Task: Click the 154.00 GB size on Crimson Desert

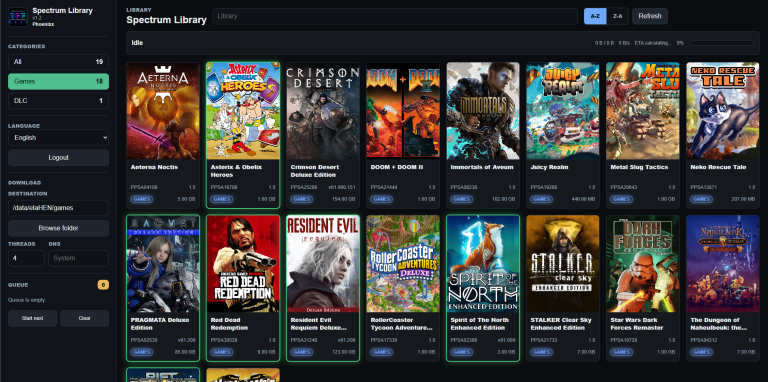Action: [x=344, y=199]
